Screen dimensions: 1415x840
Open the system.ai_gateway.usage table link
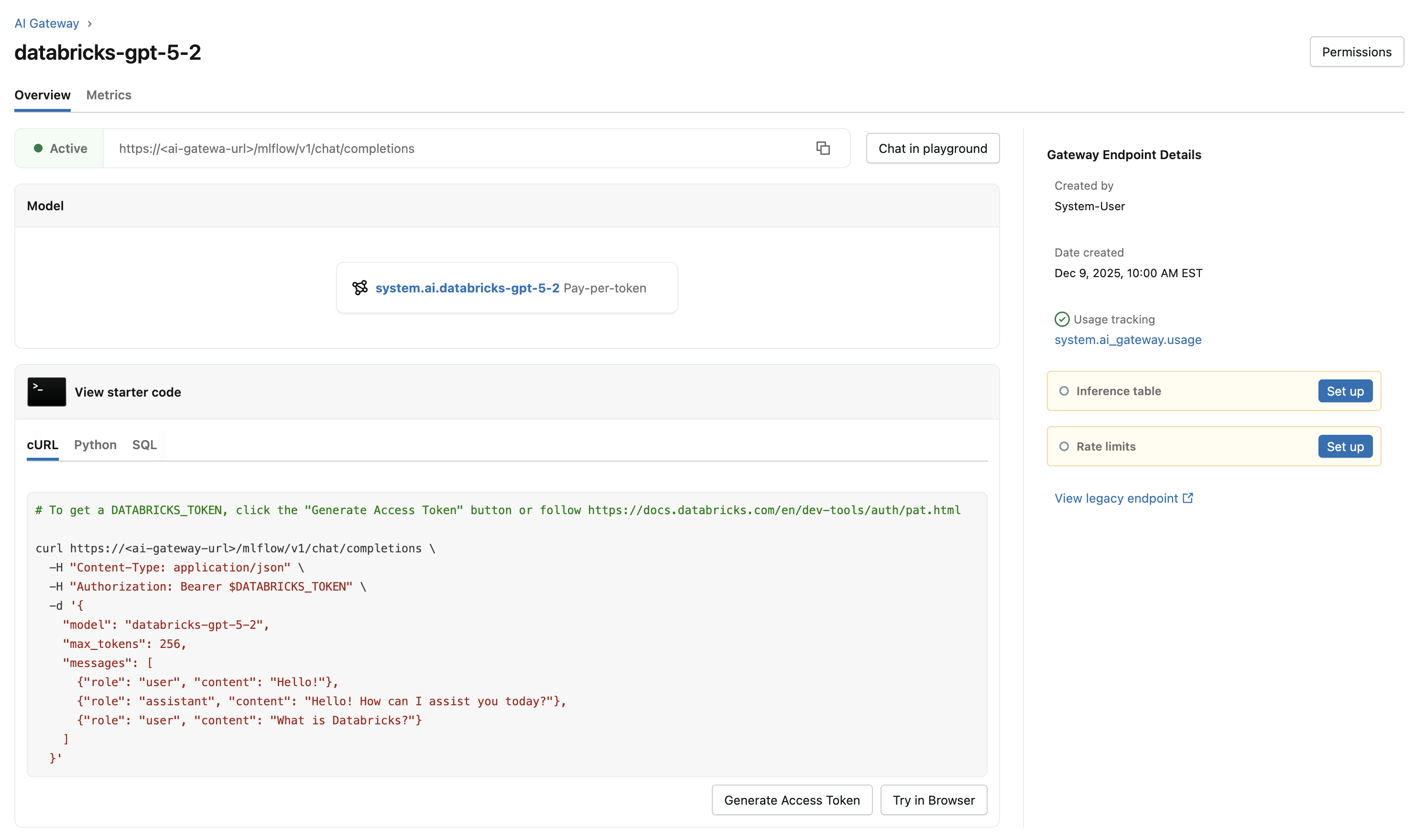tap(1127, 340)
